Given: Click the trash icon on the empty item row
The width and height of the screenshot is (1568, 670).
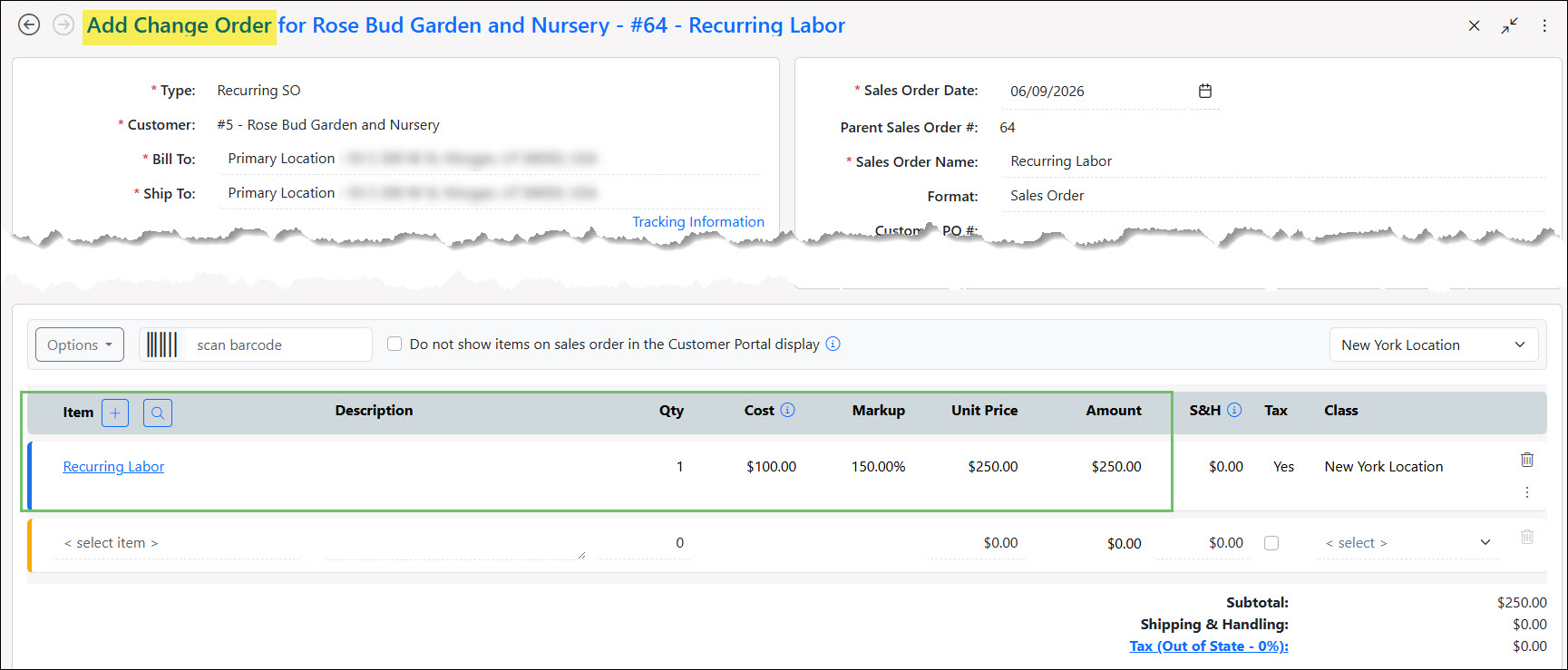Looking at the screenshot, I should pos(1527,537).
